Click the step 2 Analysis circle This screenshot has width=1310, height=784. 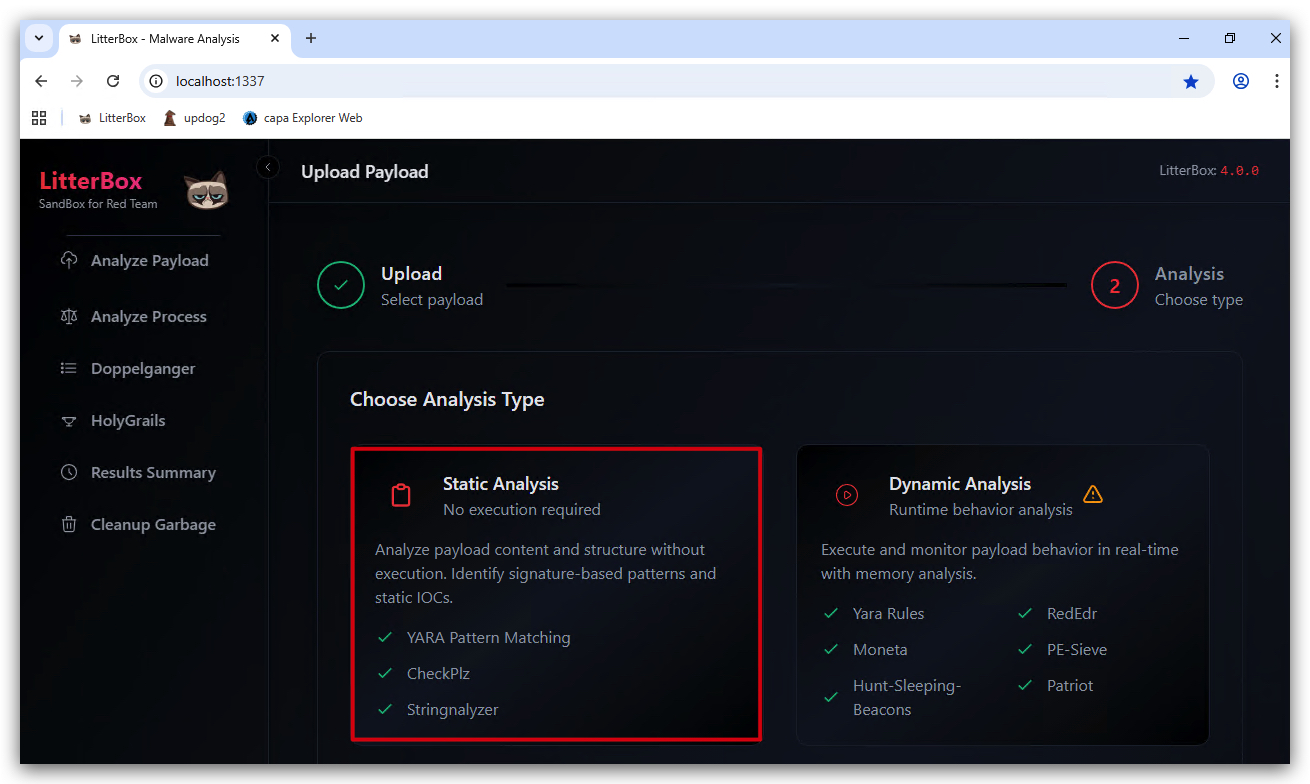click(x=1115, y=286)
